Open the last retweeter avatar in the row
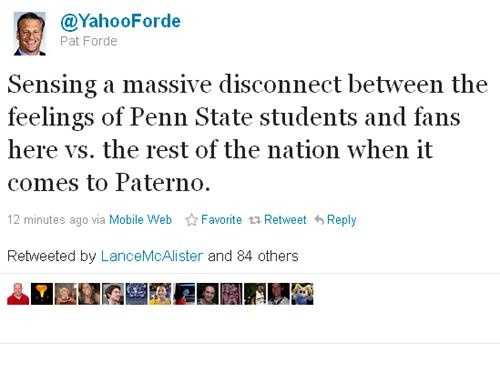The width and height of the screenshot is (500, 373). pyautogui.click(x=302, y=294)
